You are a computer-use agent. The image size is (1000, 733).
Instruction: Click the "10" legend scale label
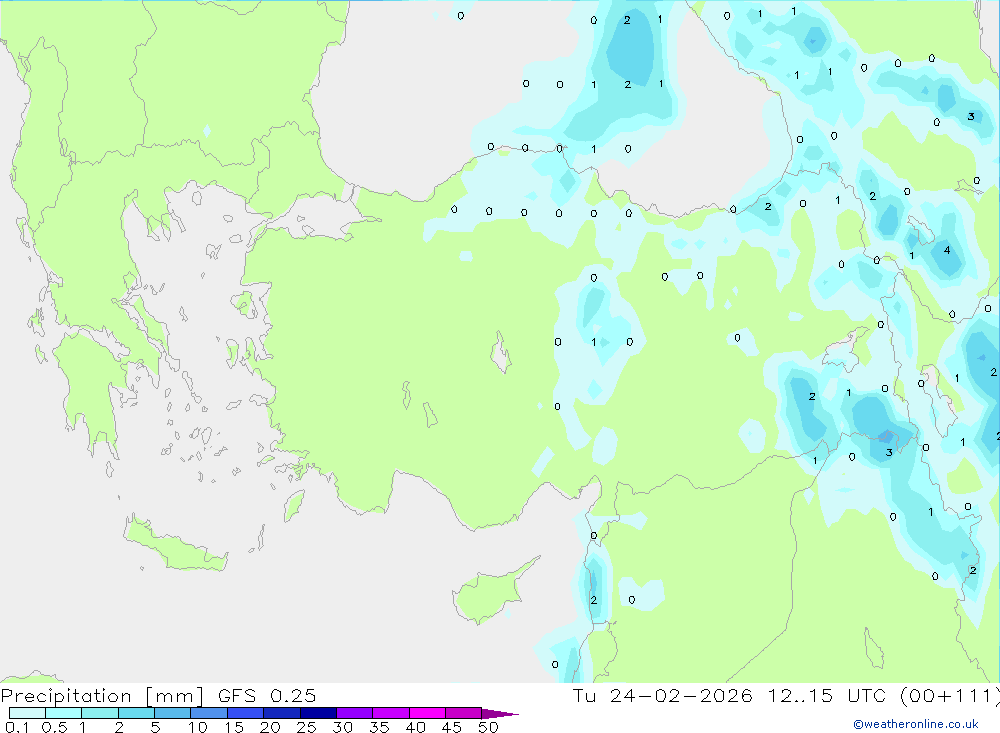click(197, 727)
